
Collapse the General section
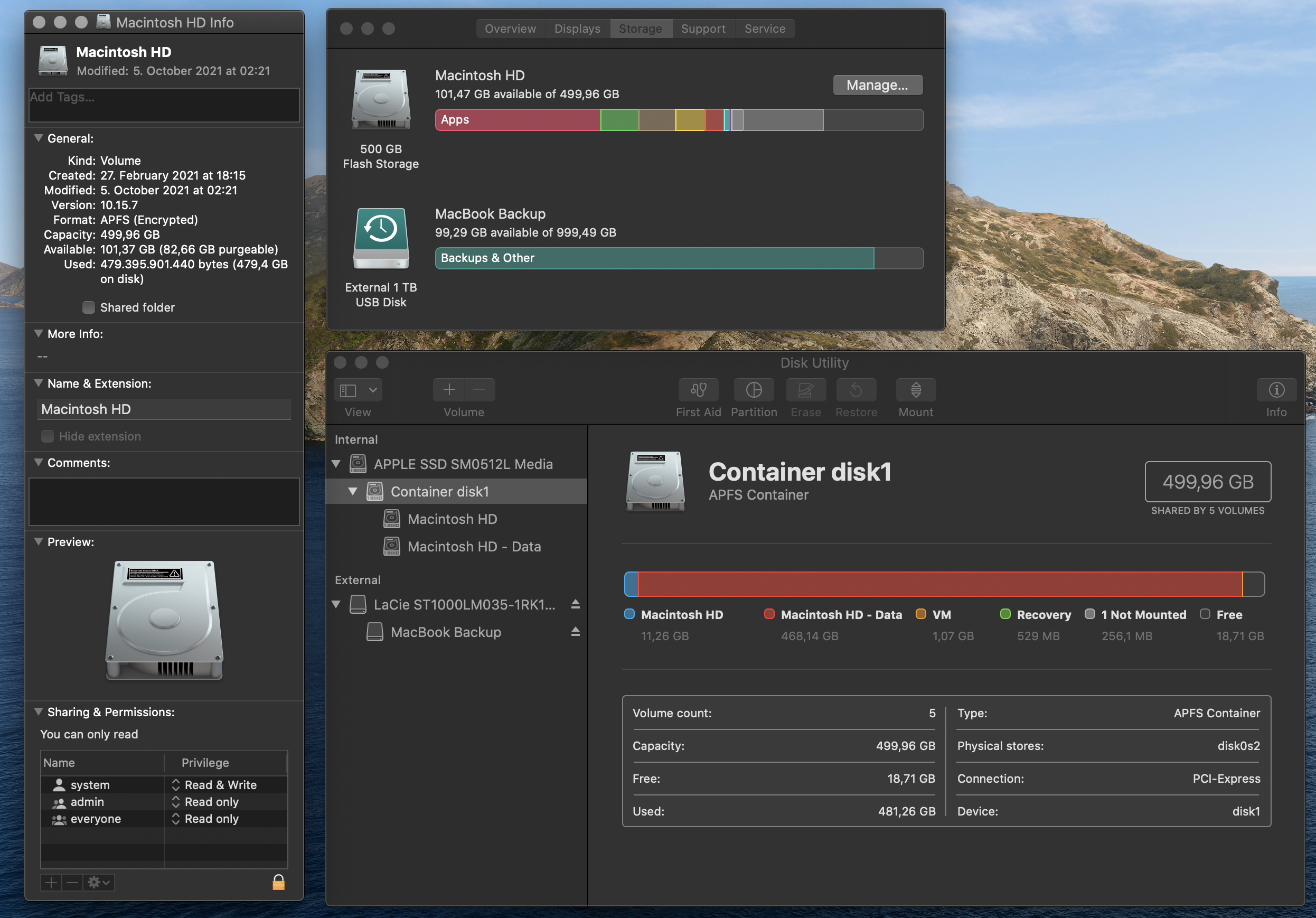point(39,138)
